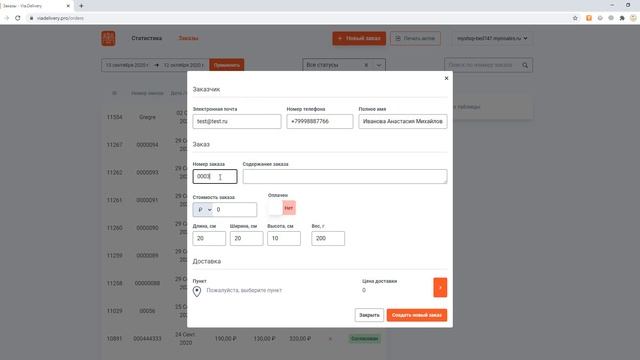Open a new browser tab
This screenshot has width=640, height=360.
point(81,6)
